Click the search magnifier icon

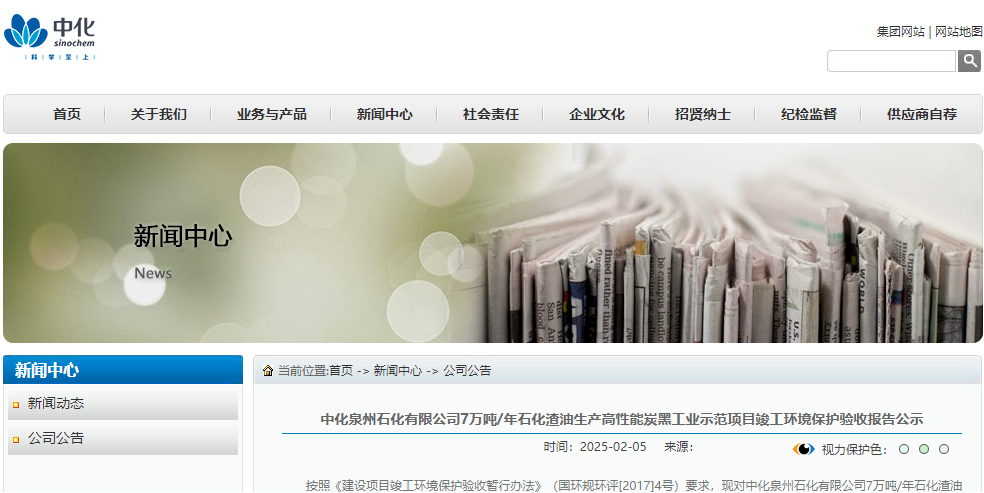(969, 61)
